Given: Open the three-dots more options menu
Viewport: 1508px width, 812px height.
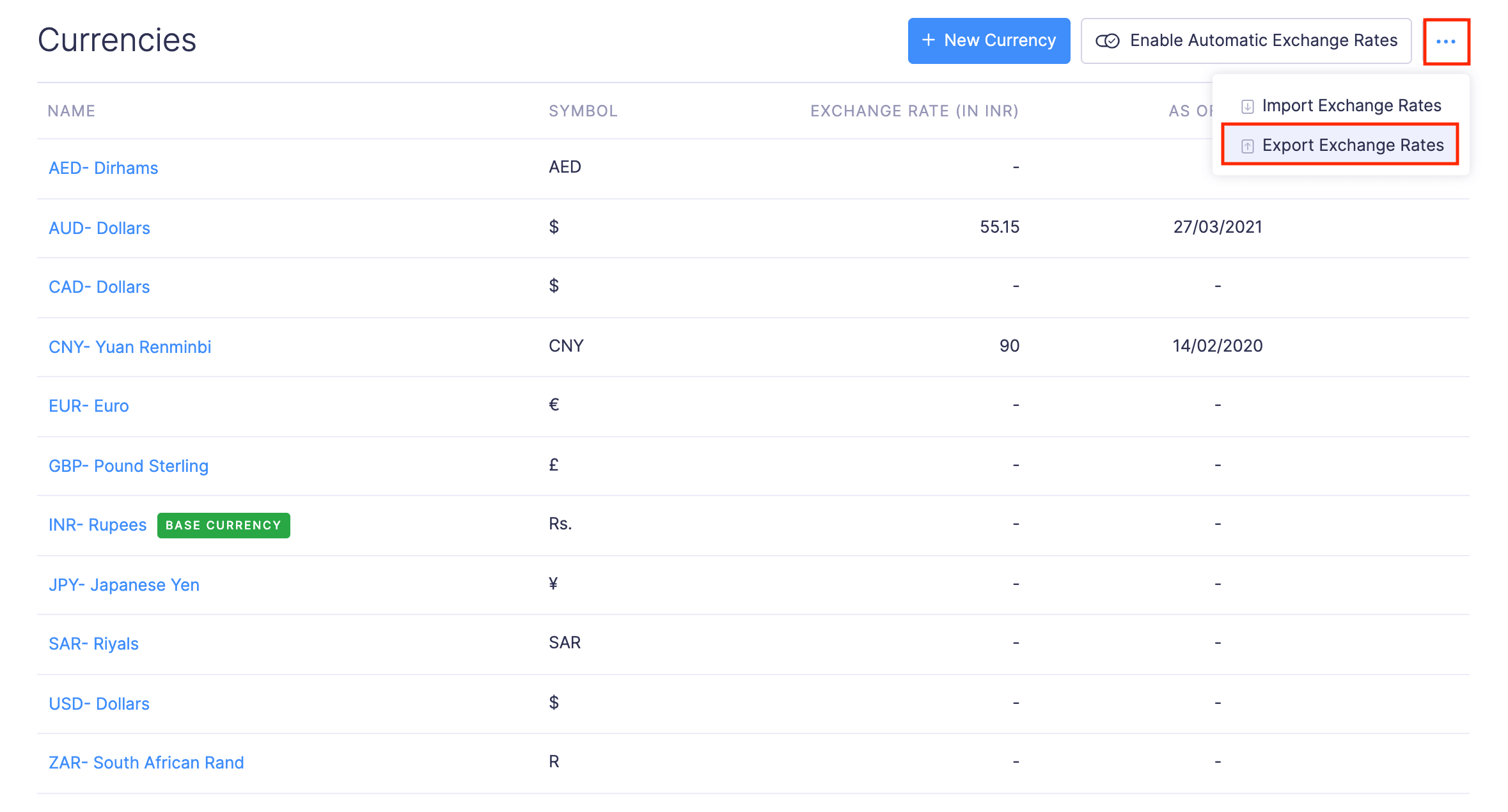Looking at the screenshot, I should click(x=1445, y=42).
